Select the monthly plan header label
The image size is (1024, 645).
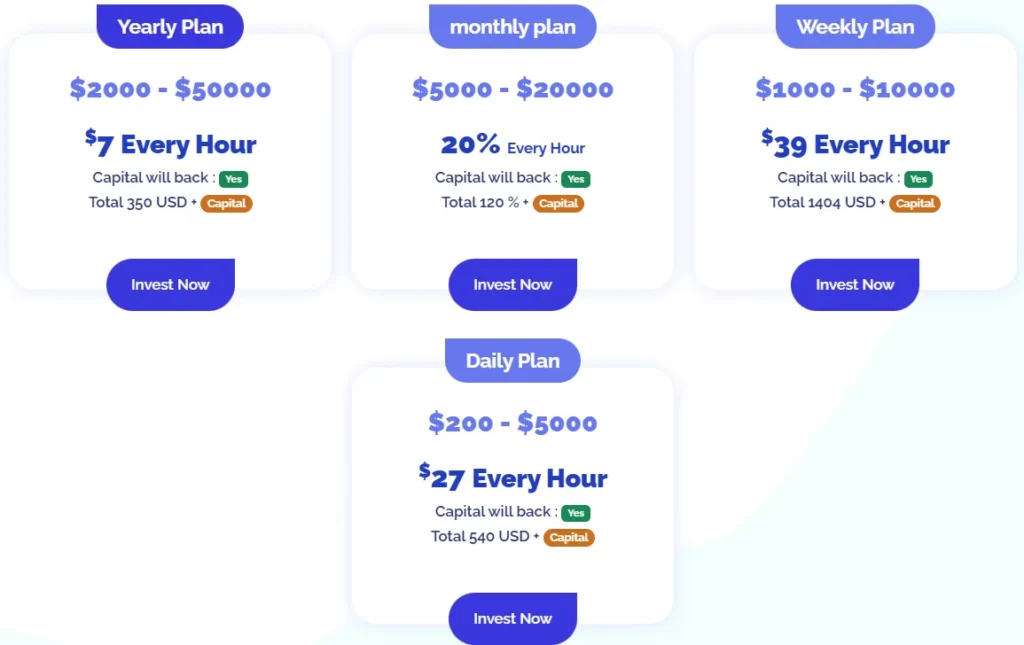tap(512, 27)
